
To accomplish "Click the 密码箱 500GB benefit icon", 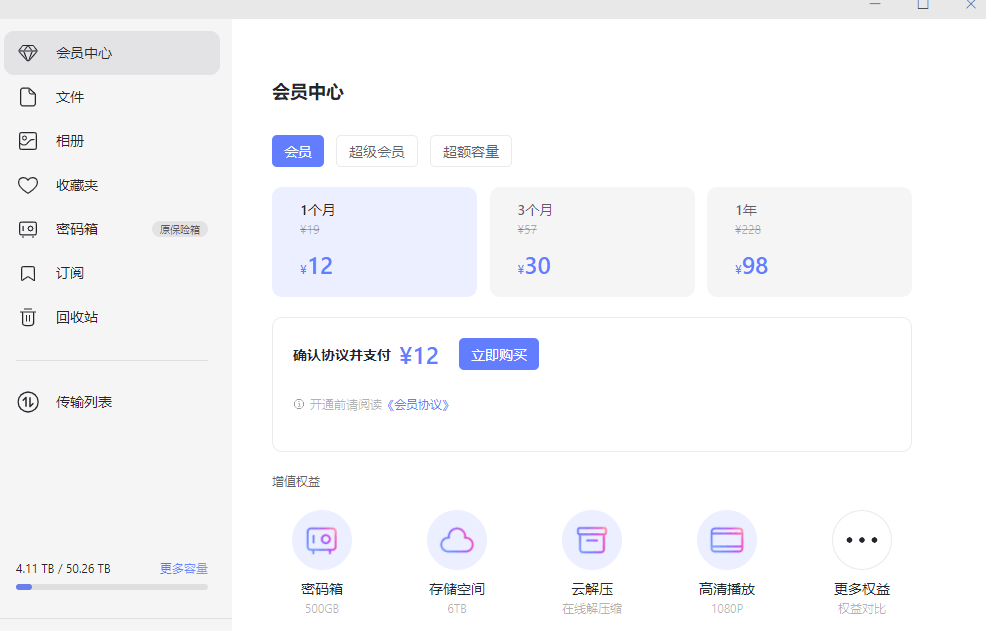I will tap(322, 540).
